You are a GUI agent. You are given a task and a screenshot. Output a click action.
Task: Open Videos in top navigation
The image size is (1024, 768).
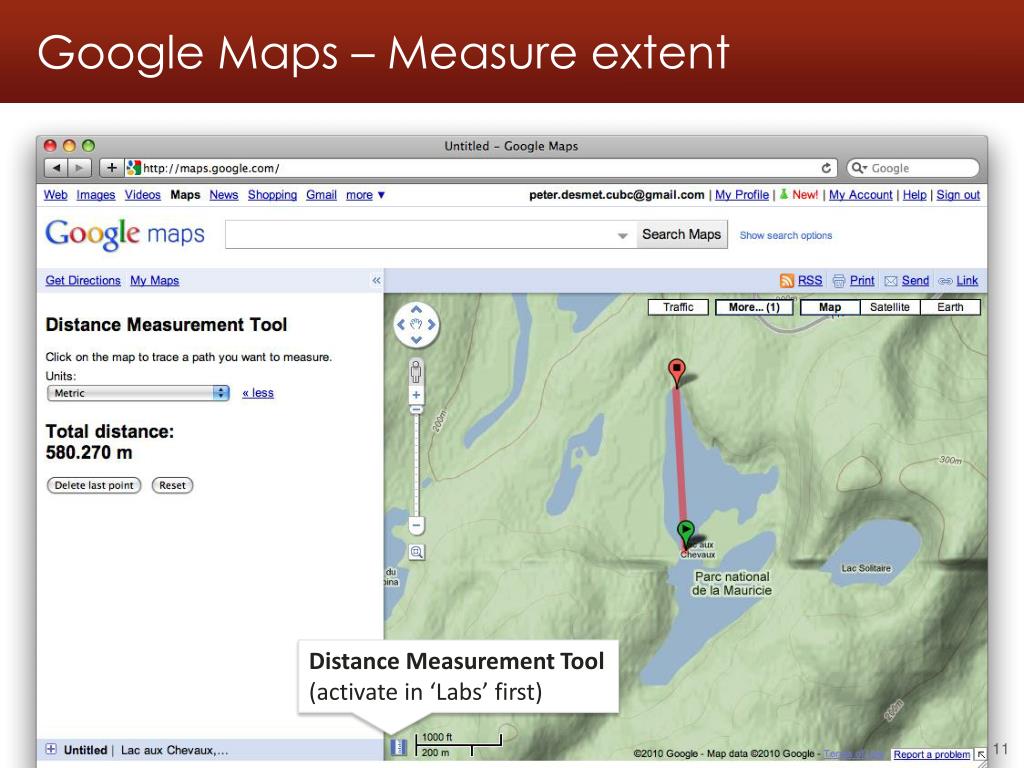pos(142,195)
